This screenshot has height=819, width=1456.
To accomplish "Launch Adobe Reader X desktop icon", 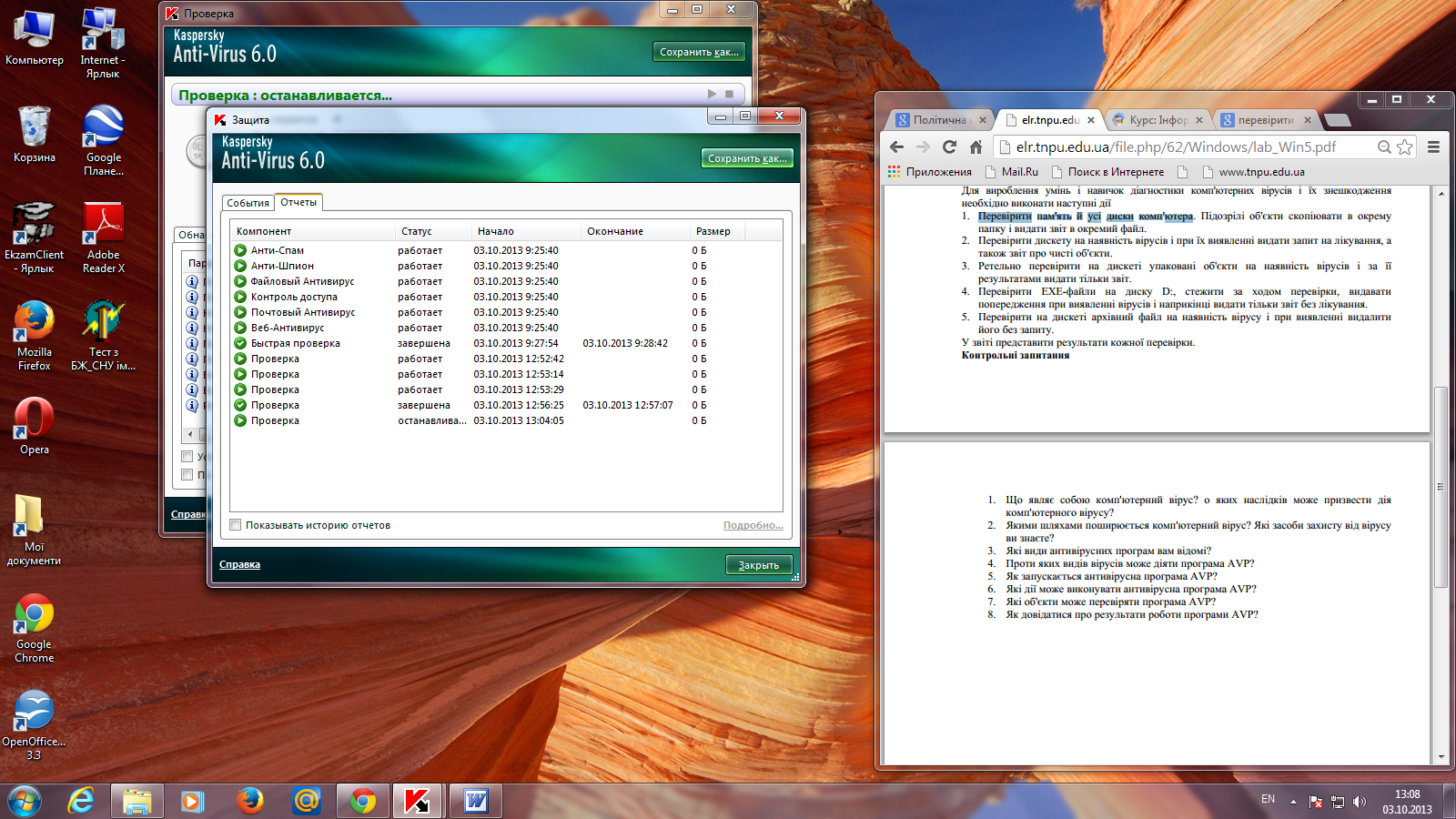I will tap(104, 237).
